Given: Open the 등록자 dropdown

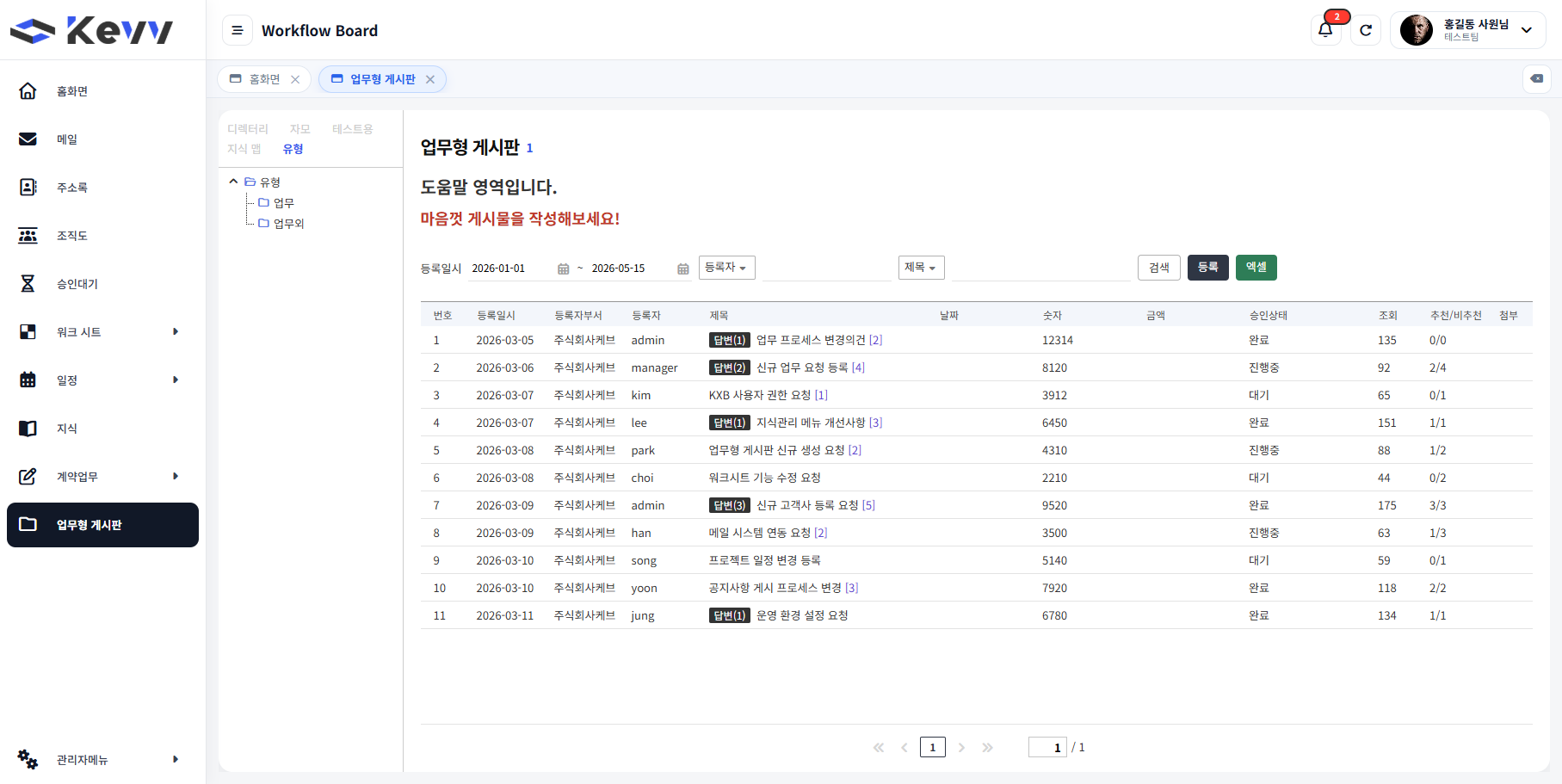Looking at the screenshot, I should 726,268.
